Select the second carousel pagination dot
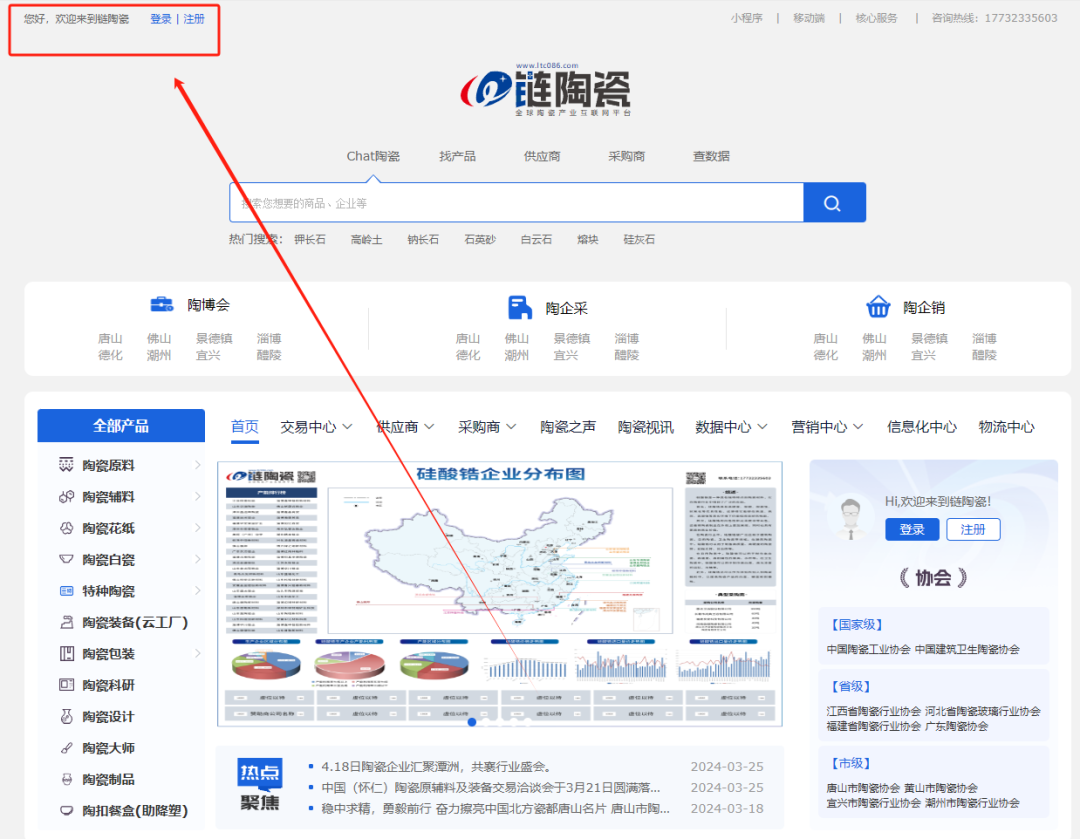The image size is (1080, 839). coord(486,722)
